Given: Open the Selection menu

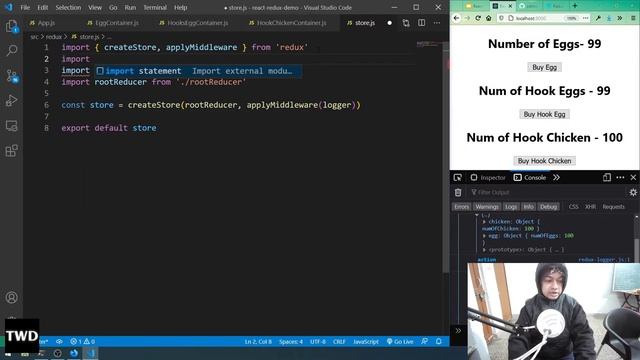Looking at the screenshot, I should click(68, 7).
